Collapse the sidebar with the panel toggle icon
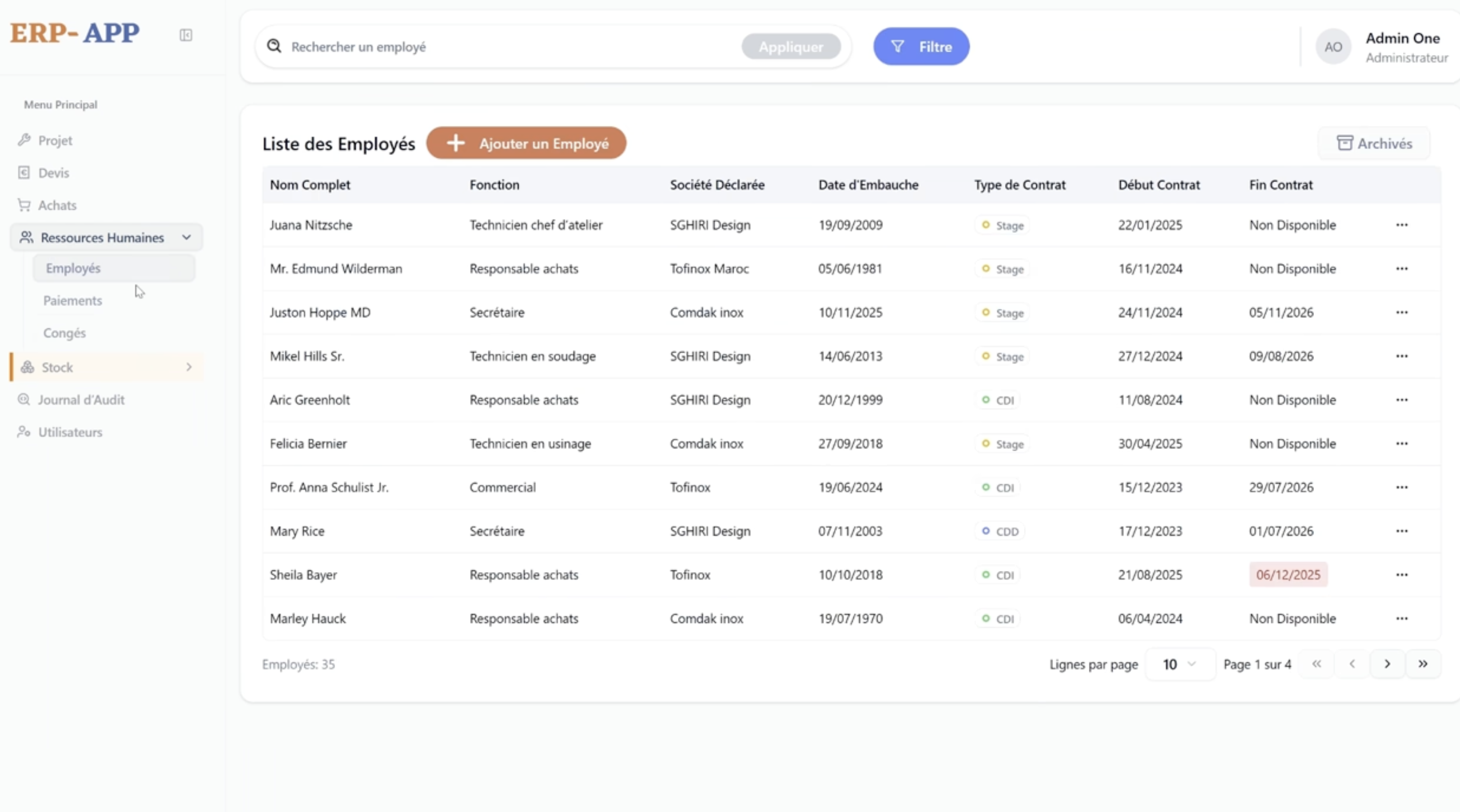This screenshot has width=1460, height=812. click(x=186, y=35)
